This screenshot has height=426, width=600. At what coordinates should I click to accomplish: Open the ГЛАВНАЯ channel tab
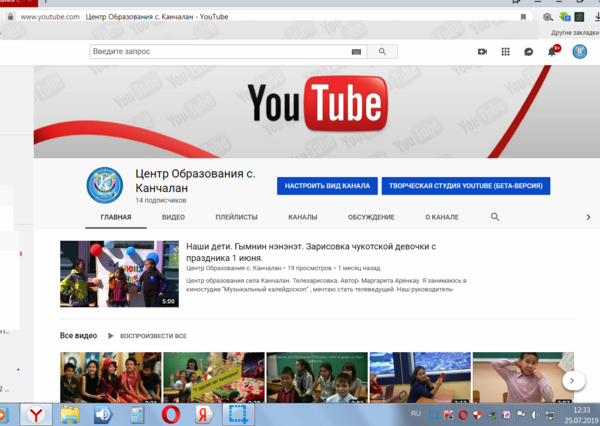point(116,217)
